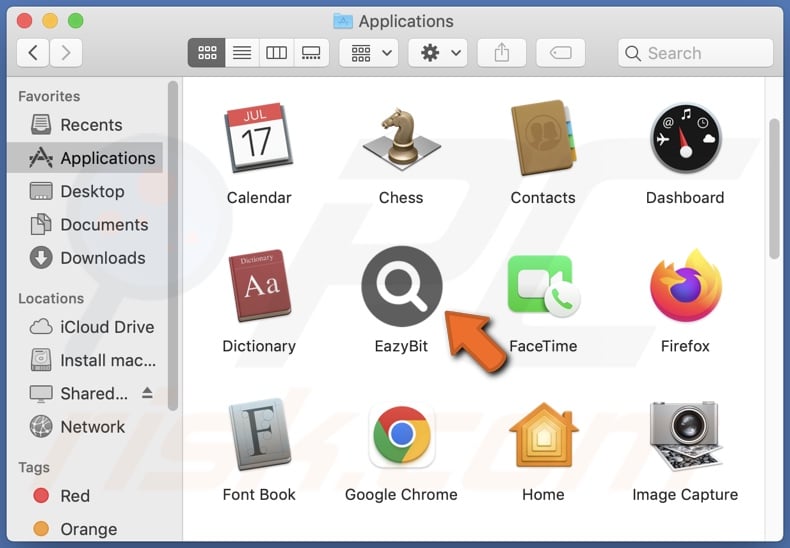Click the "Contacts" name label
This screenshot has height=548, width=790.
point(543,197)
